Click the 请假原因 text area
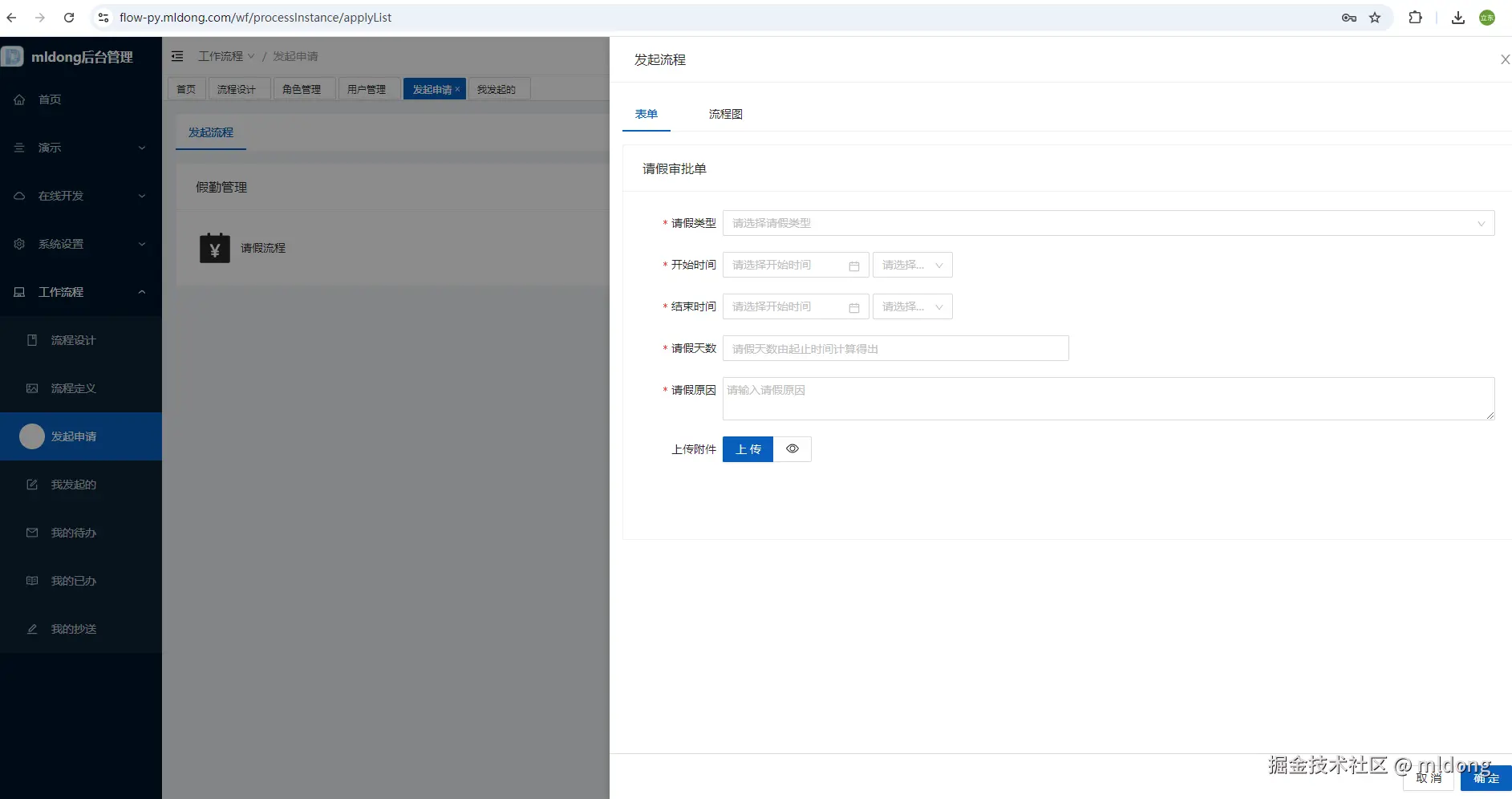The image size is (1512, 799). click(x=1109, y=399)
